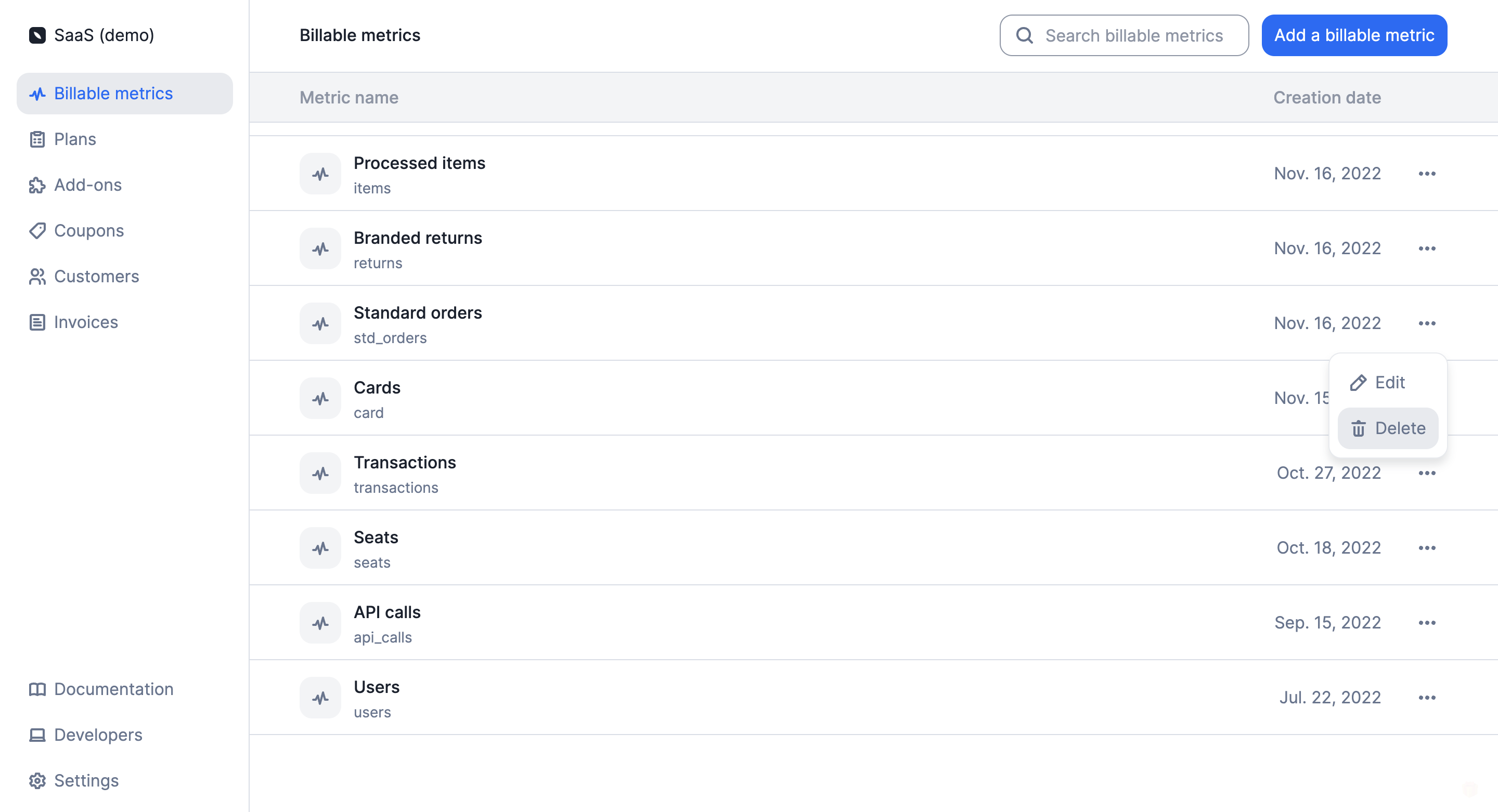1498x812 pixels.
Task: Click the Developers laptop icon
Action: click(x=37, y=735)
